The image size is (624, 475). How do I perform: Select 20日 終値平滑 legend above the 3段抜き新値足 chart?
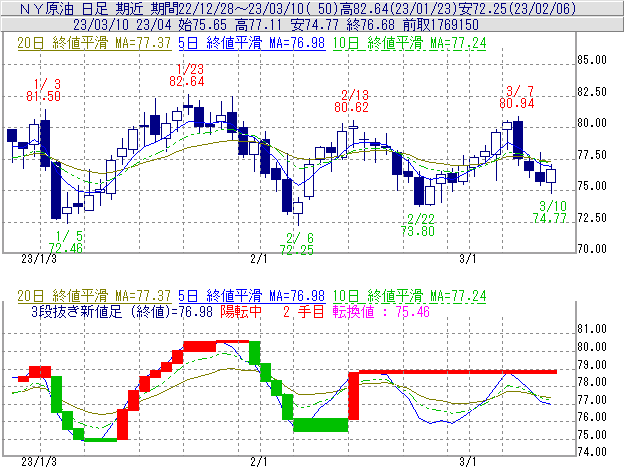click(94, 296)
